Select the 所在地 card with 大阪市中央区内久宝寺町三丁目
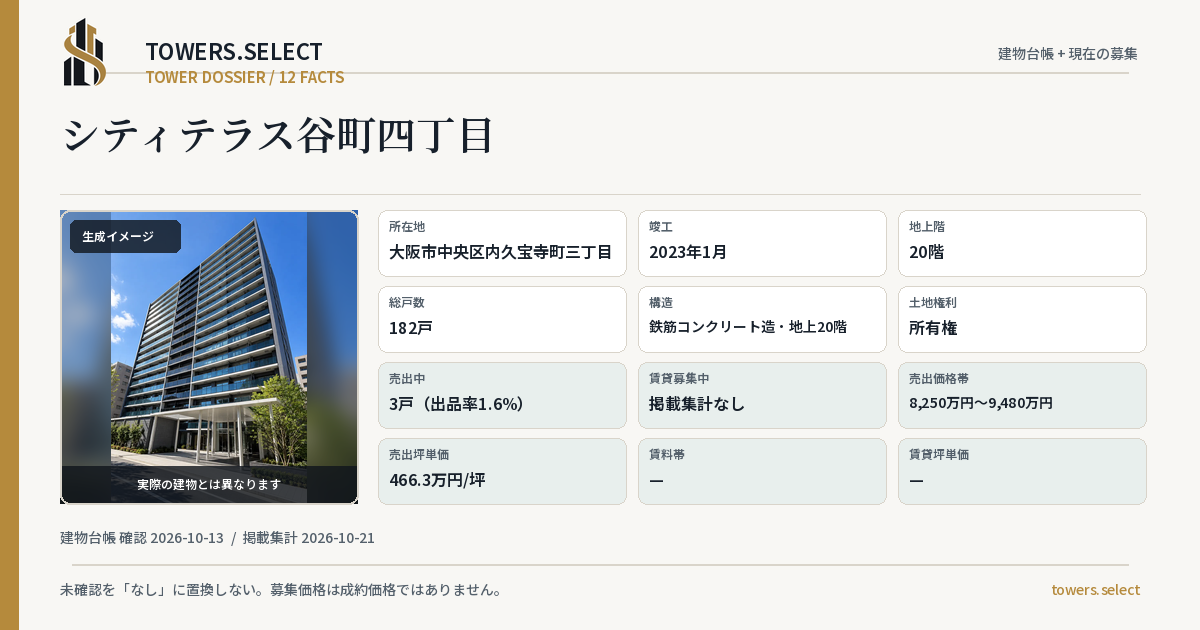This screenshot has height=630, width=1200. tap(502, 243)
